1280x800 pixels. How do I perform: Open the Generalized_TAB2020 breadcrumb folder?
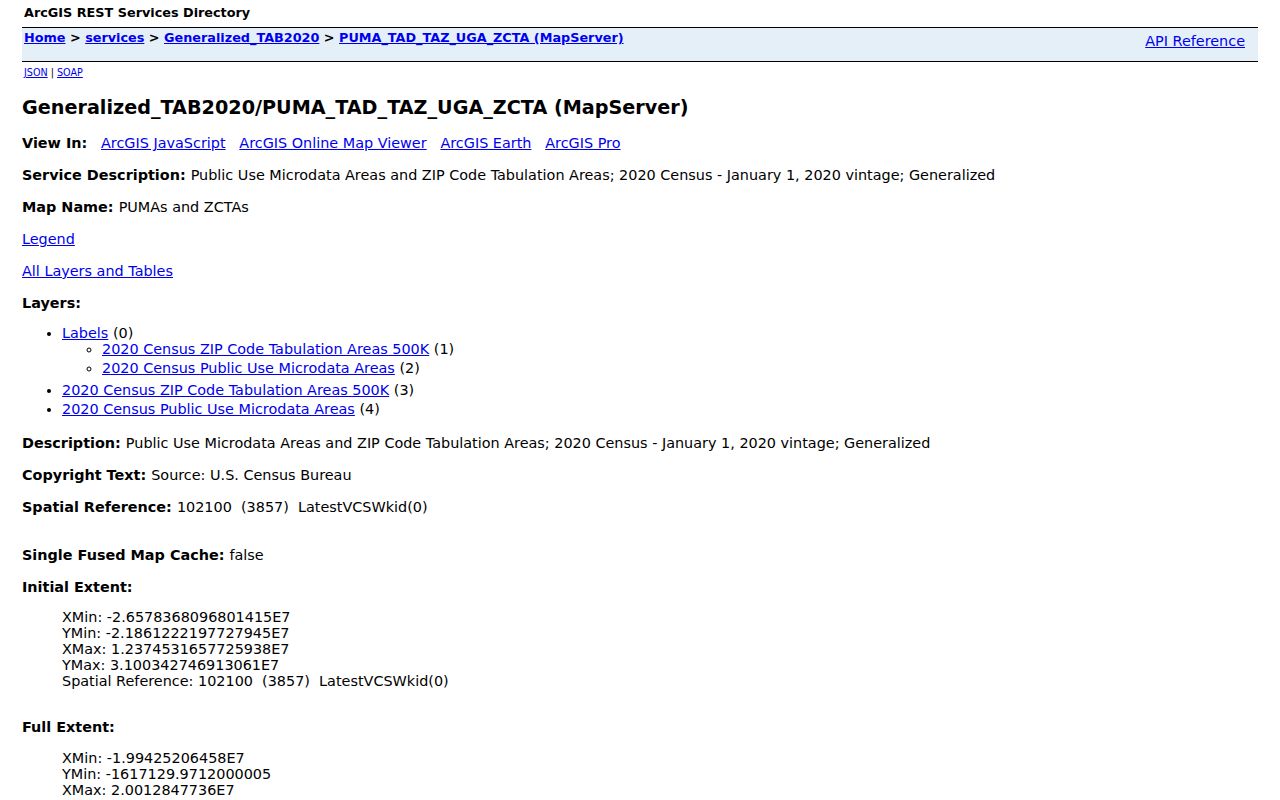[242, 38]
